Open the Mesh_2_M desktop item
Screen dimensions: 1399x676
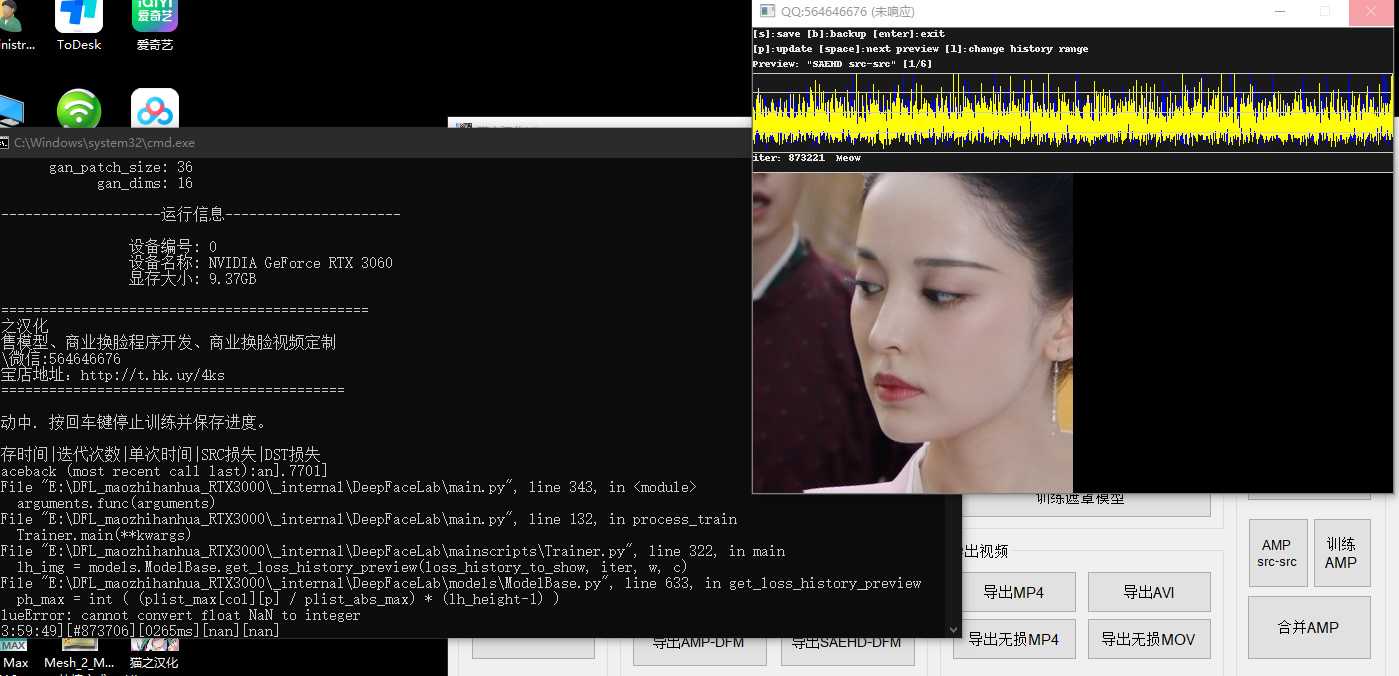click(79, 647)
